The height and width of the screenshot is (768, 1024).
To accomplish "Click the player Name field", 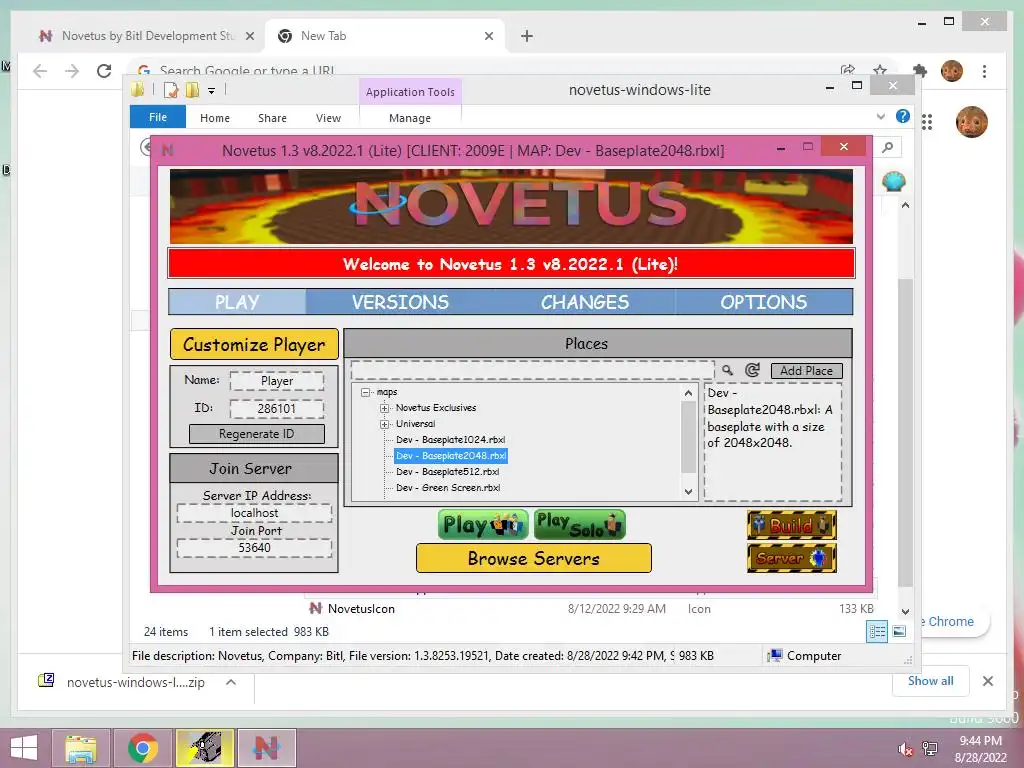I will (x=277, y=381).
